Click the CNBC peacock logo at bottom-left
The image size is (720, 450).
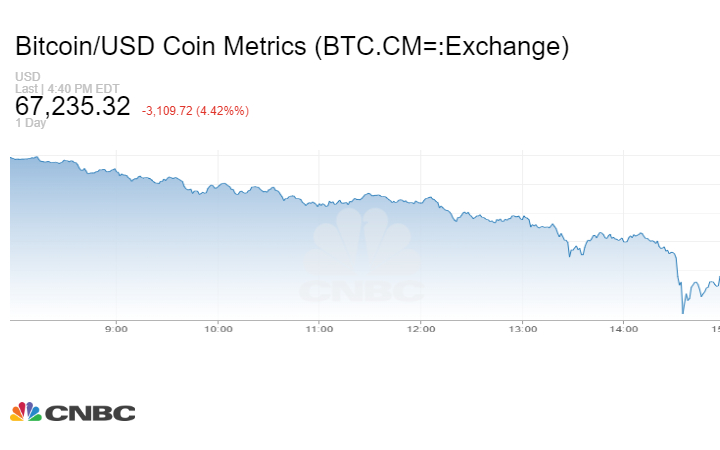25,411
